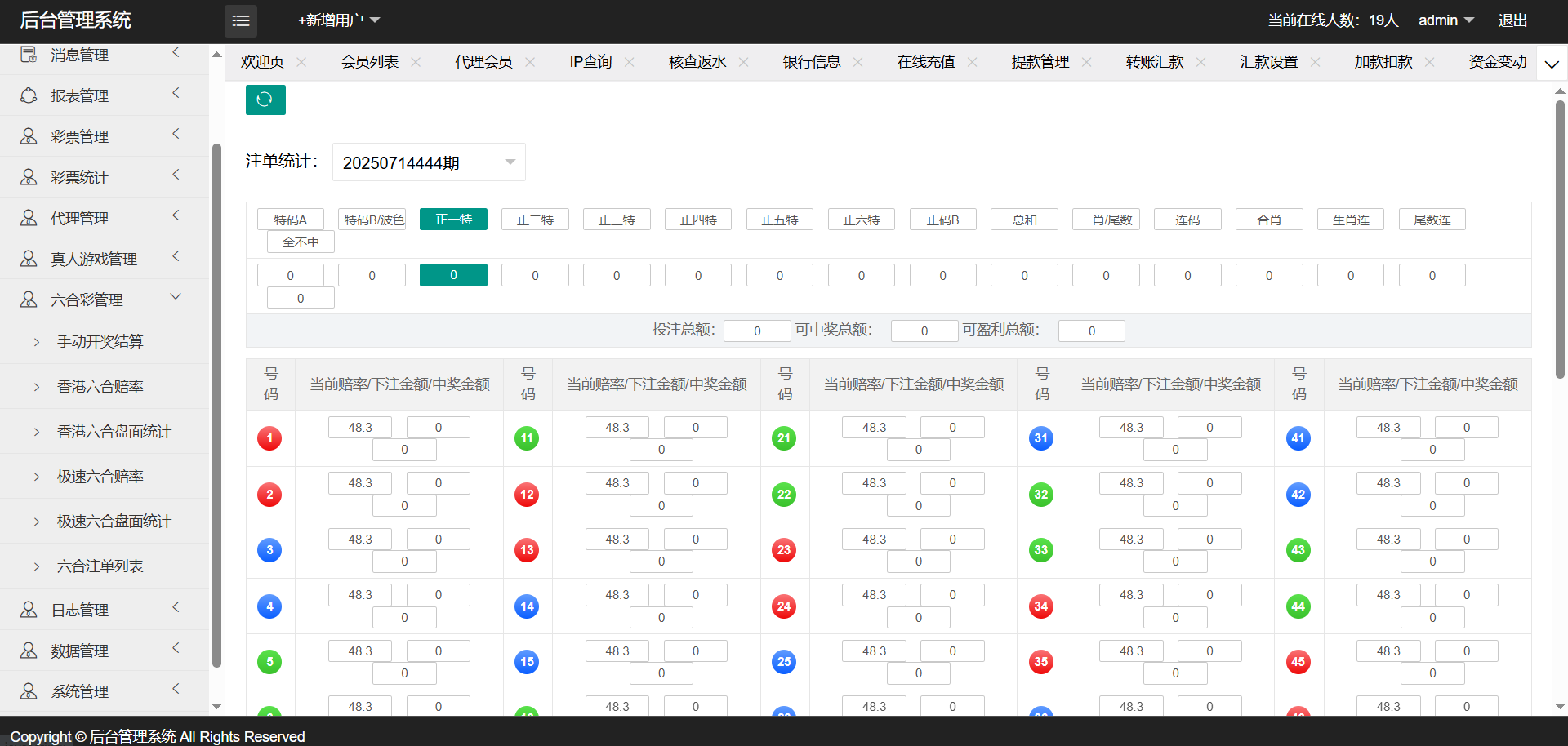Viewport: 1568px width, 746px height.
Task: Click red ball number 1
Action: 269,438
